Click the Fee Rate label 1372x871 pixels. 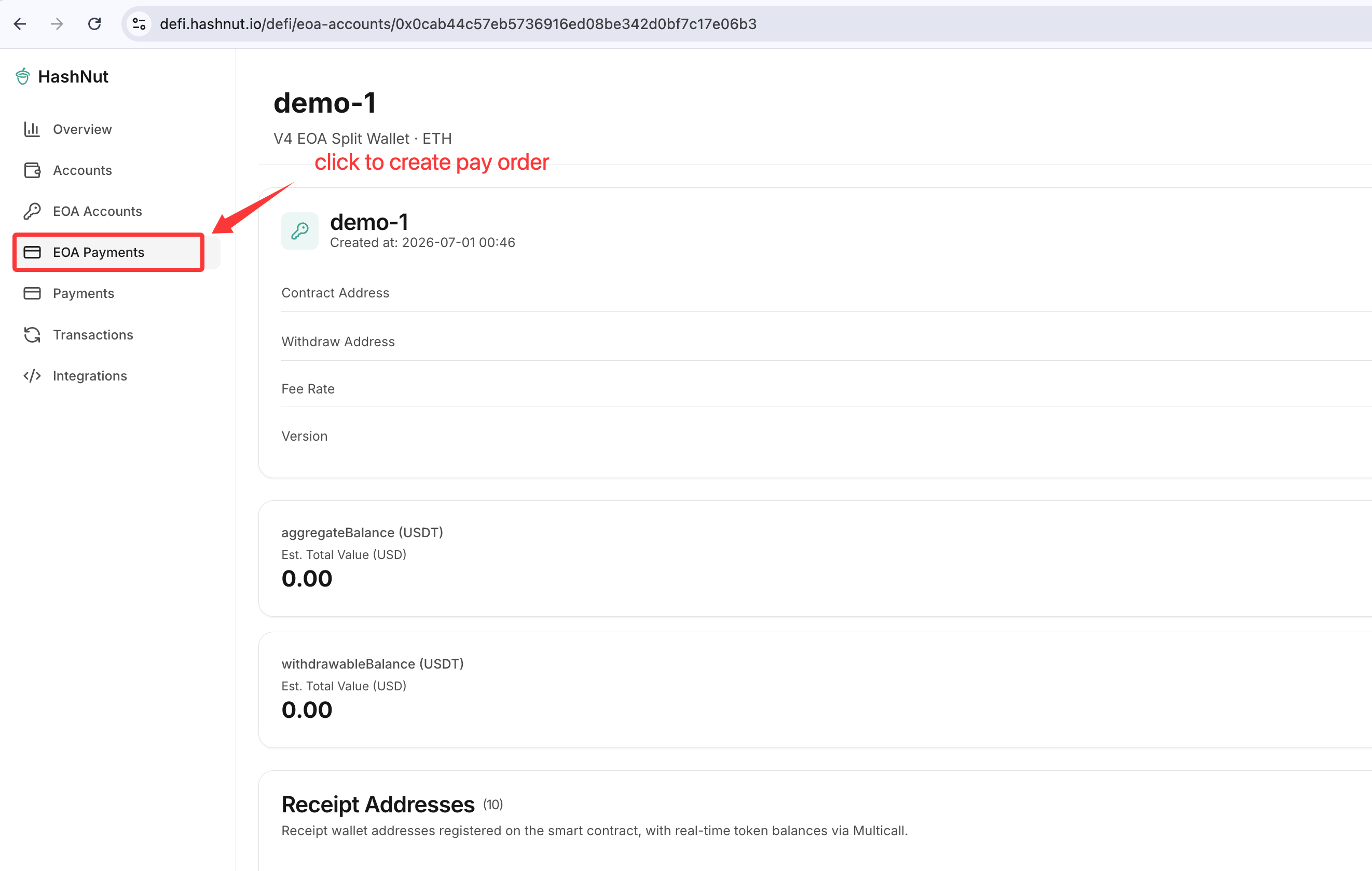pyautogui.click(x=308, y=389)
